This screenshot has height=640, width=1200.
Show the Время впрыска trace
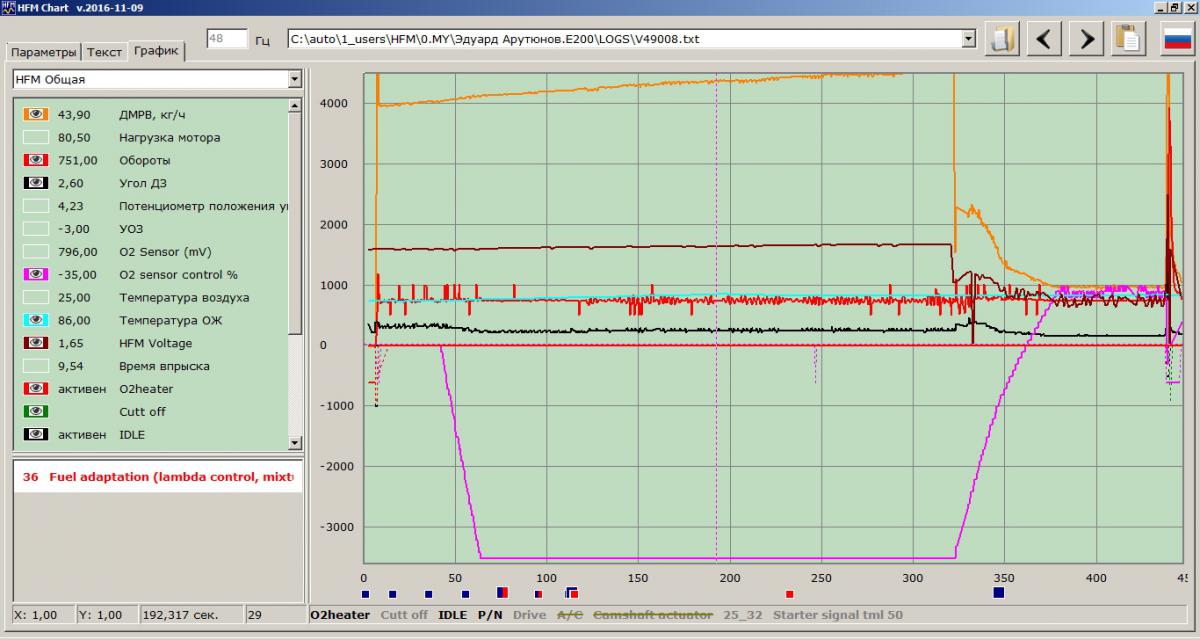point(36,366)
